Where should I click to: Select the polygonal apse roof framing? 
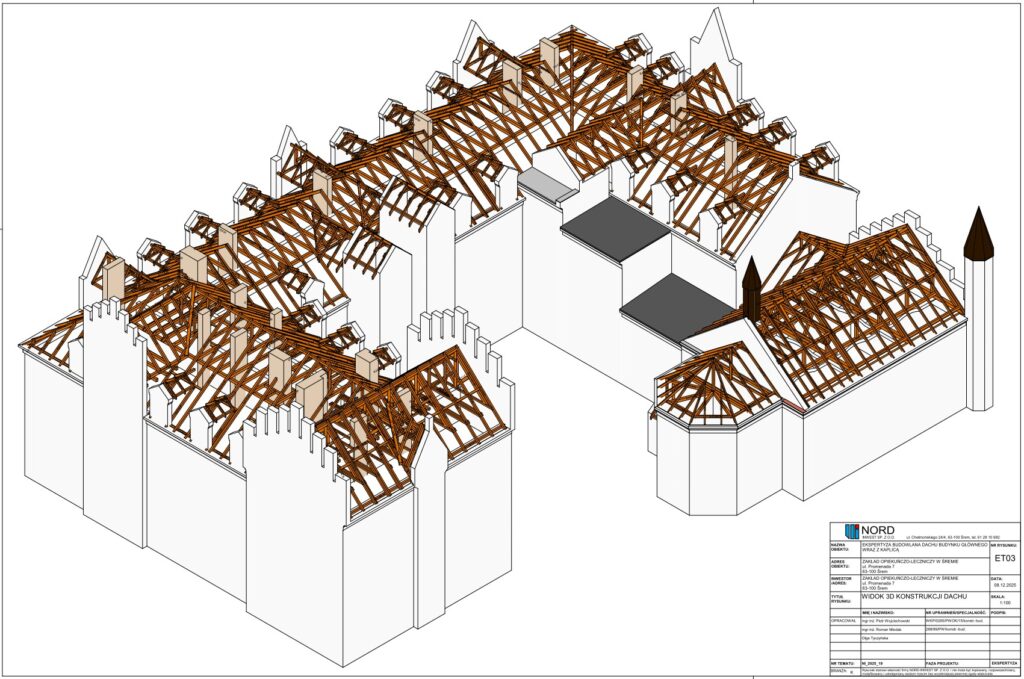click(x=716, y=383)
